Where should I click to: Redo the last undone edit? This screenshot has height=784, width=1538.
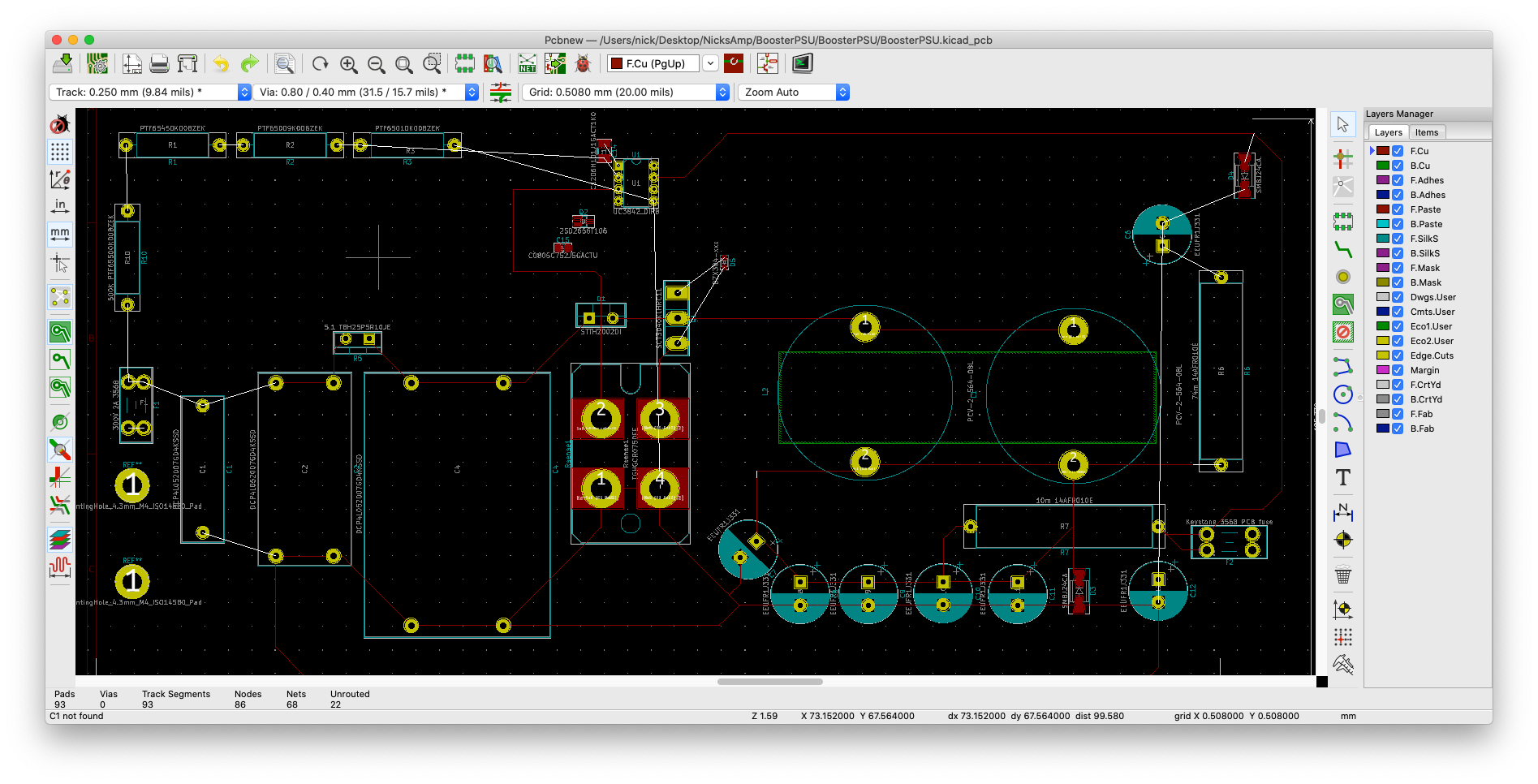249,63
